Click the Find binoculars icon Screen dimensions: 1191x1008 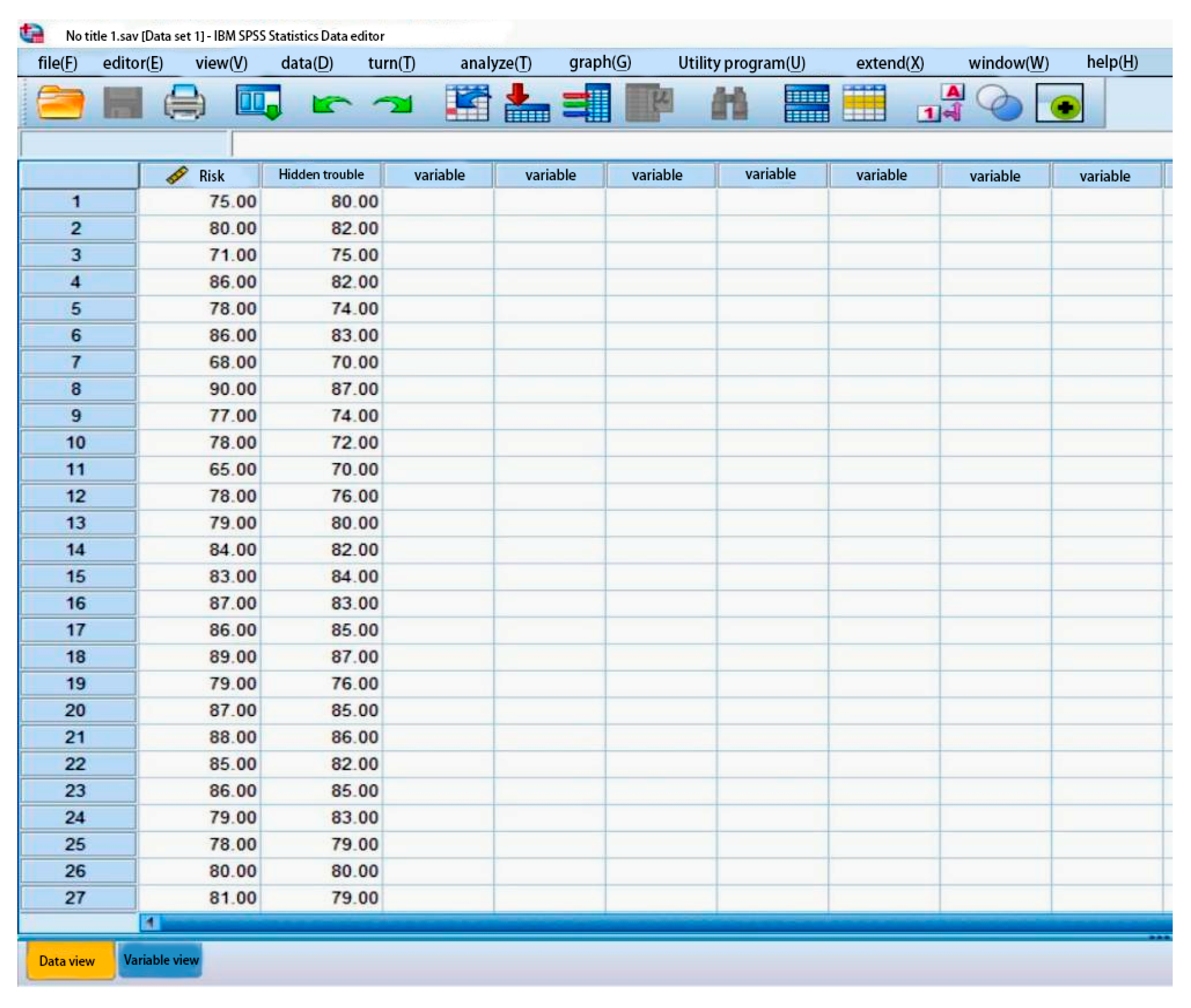pos(730,103)
